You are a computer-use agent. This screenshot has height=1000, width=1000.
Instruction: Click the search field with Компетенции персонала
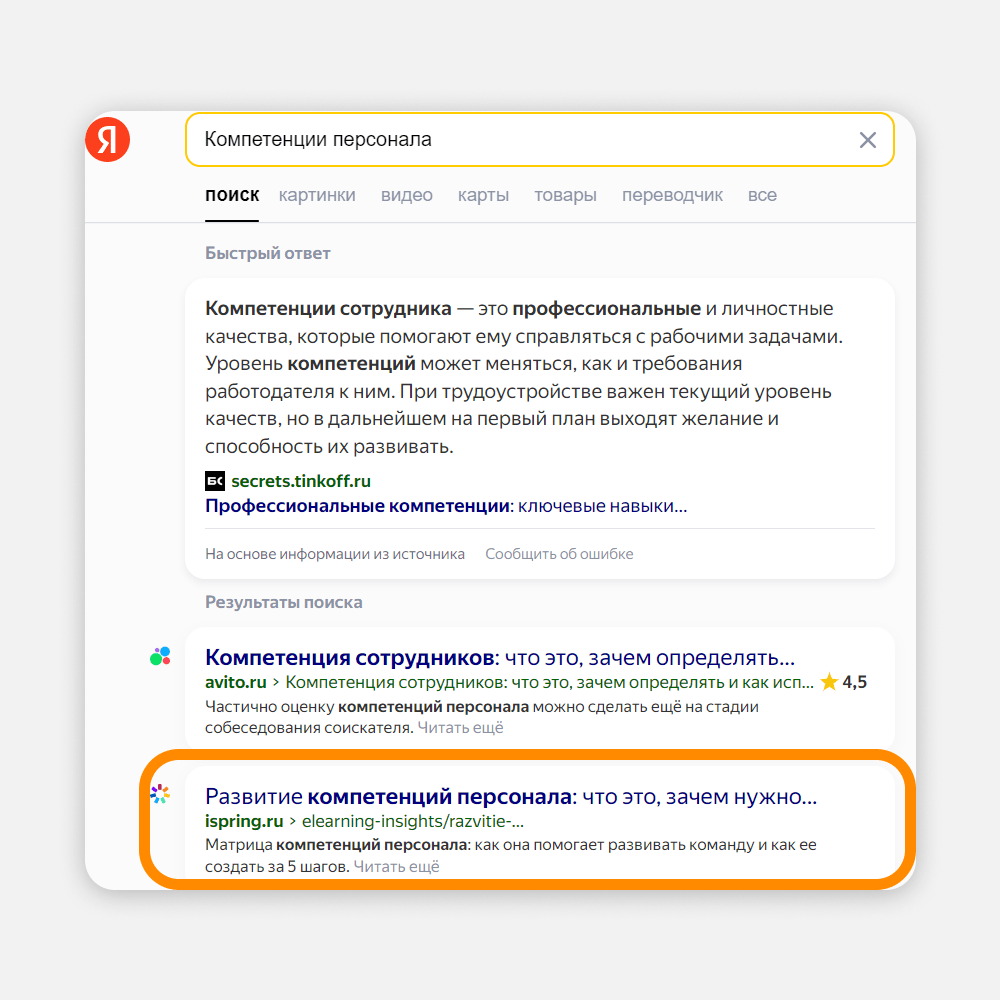pos(520,140)
